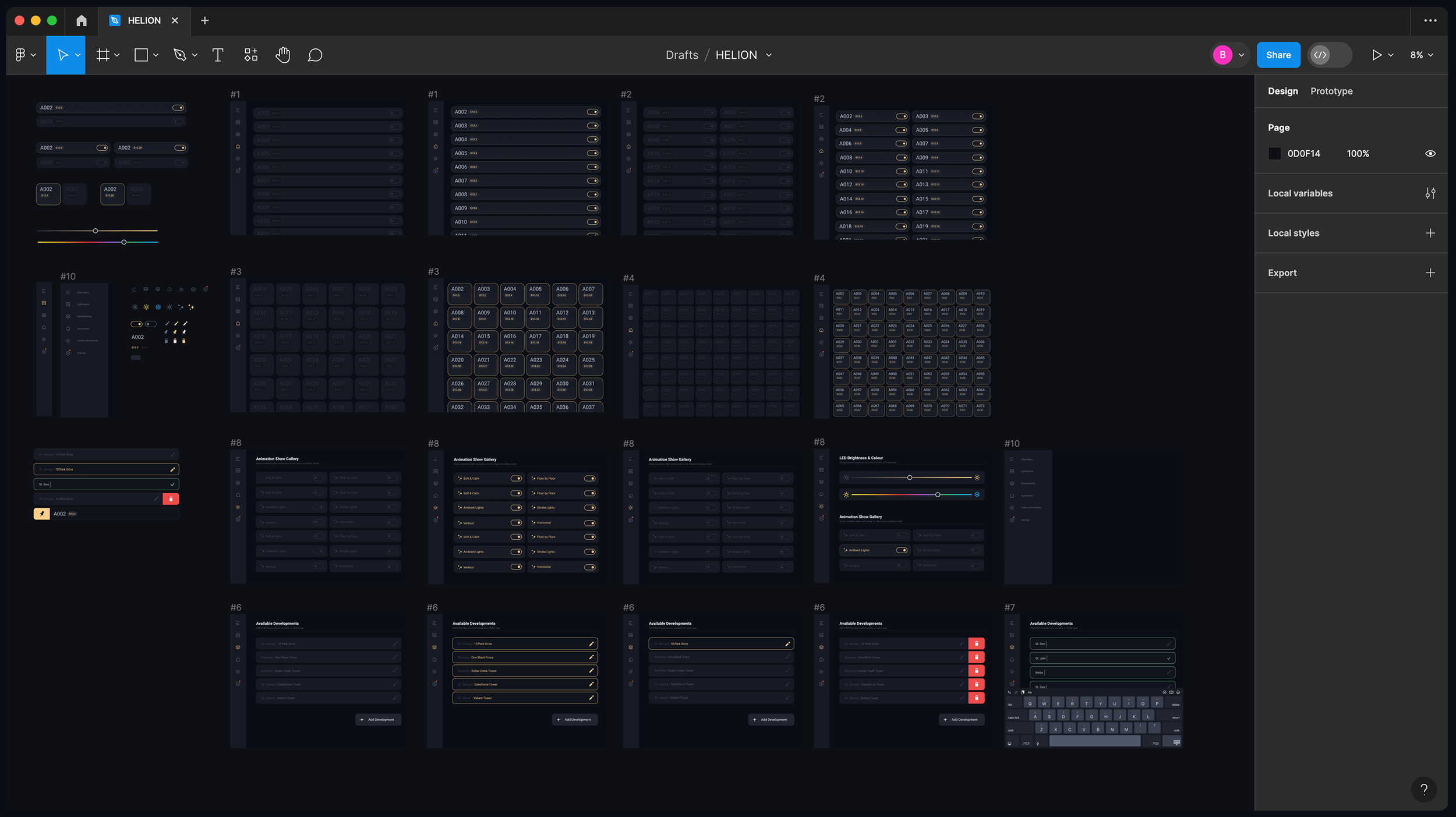The width and height of the screenshot is (1456, 817).
Task: Open the 8% zoom level dropdown
Action: (x=1422, y=55)
